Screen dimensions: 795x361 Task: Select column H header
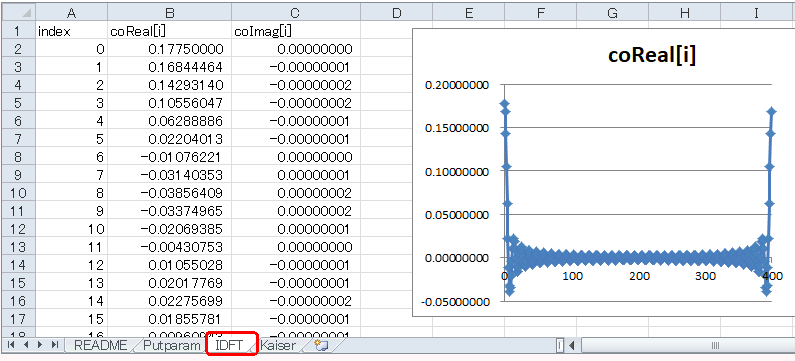click(x=684, y=12)
